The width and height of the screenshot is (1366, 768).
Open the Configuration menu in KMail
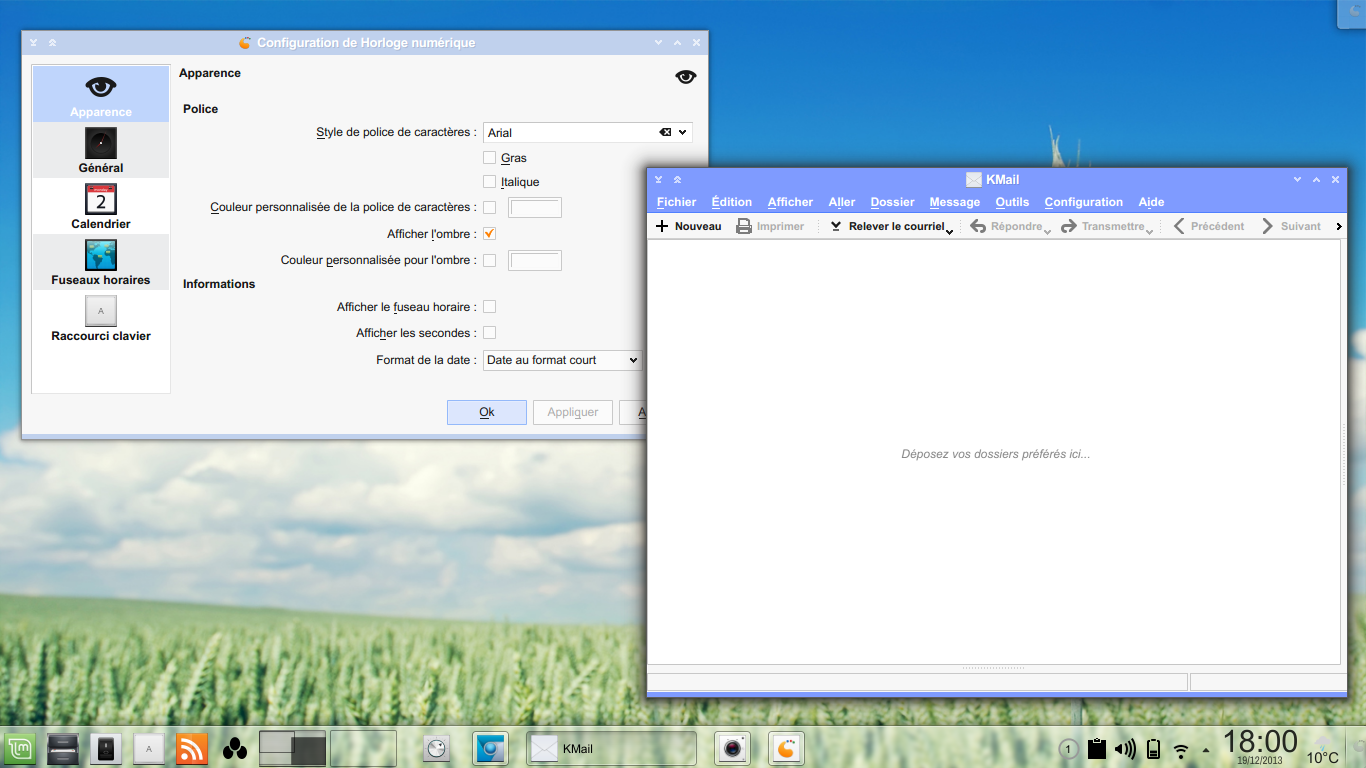1084,202
